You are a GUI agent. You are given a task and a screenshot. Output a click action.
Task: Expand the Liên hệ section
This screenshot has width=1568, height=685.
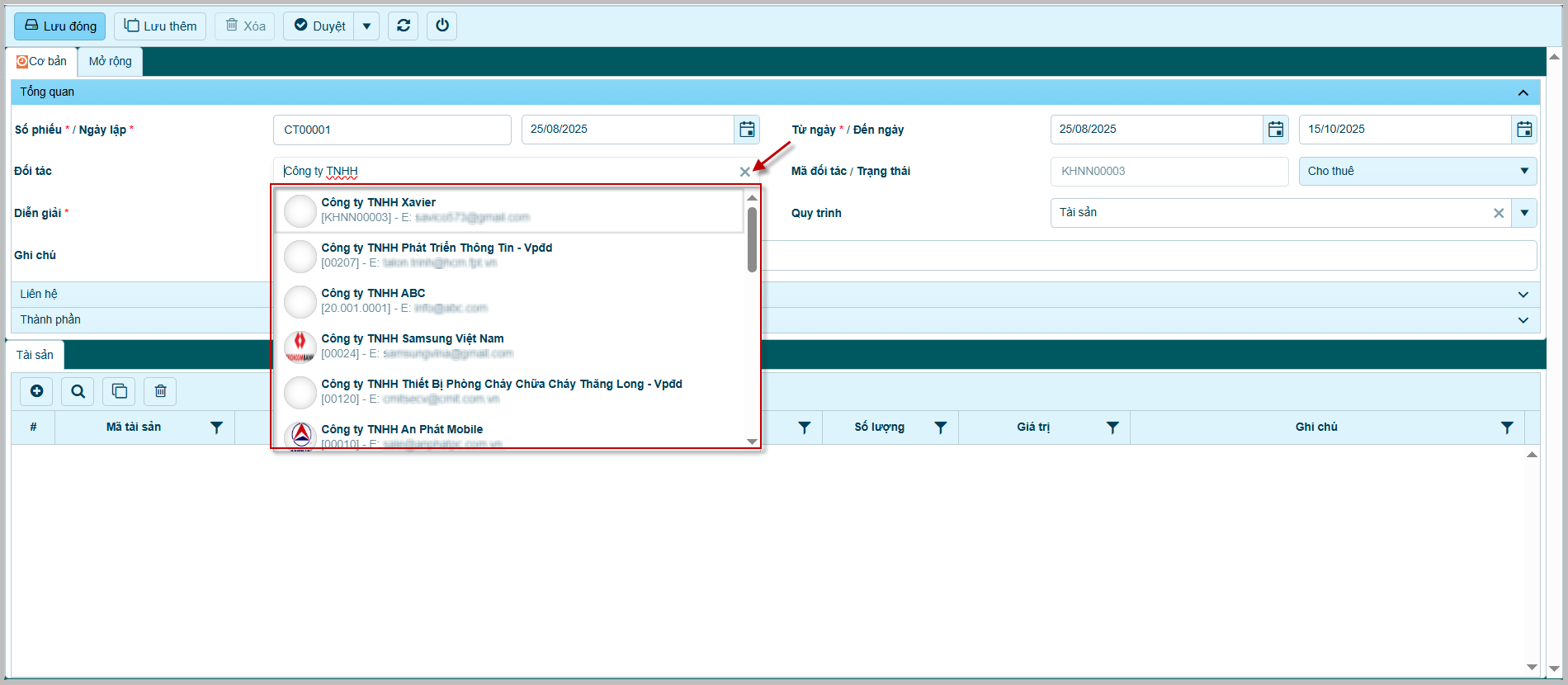[1523, 295]
